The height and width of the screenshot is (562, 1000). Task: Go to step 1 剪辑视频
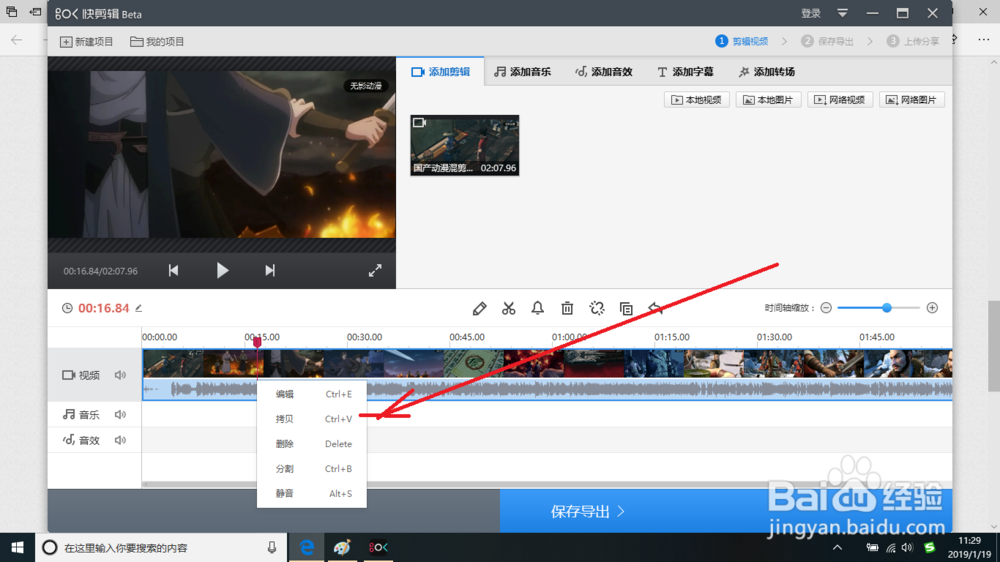tap(742, 41)
